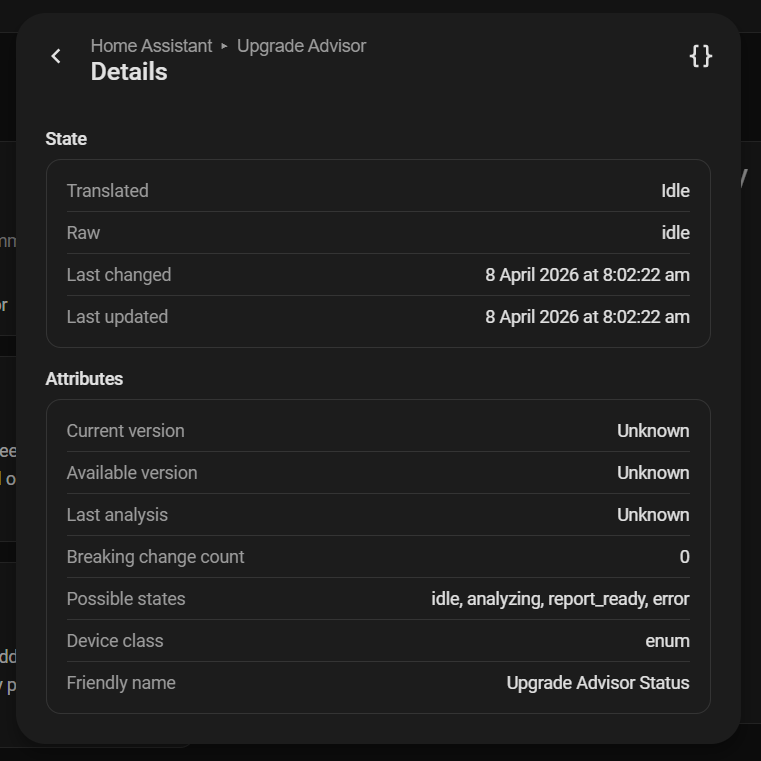Select the State section heading
Image resolution: width=761 pixels, height=761 pixels.
coord(66,139)
